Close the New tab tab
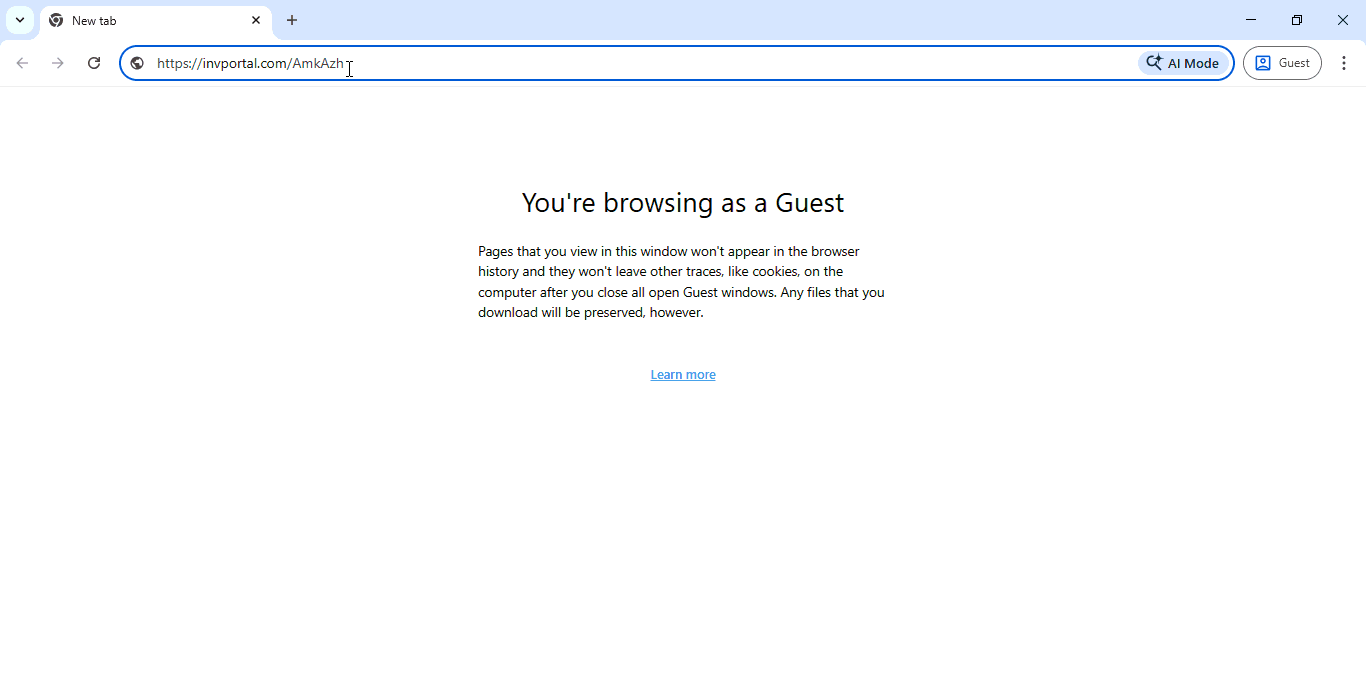This screenshot has width=1366, height=678. 256,20
